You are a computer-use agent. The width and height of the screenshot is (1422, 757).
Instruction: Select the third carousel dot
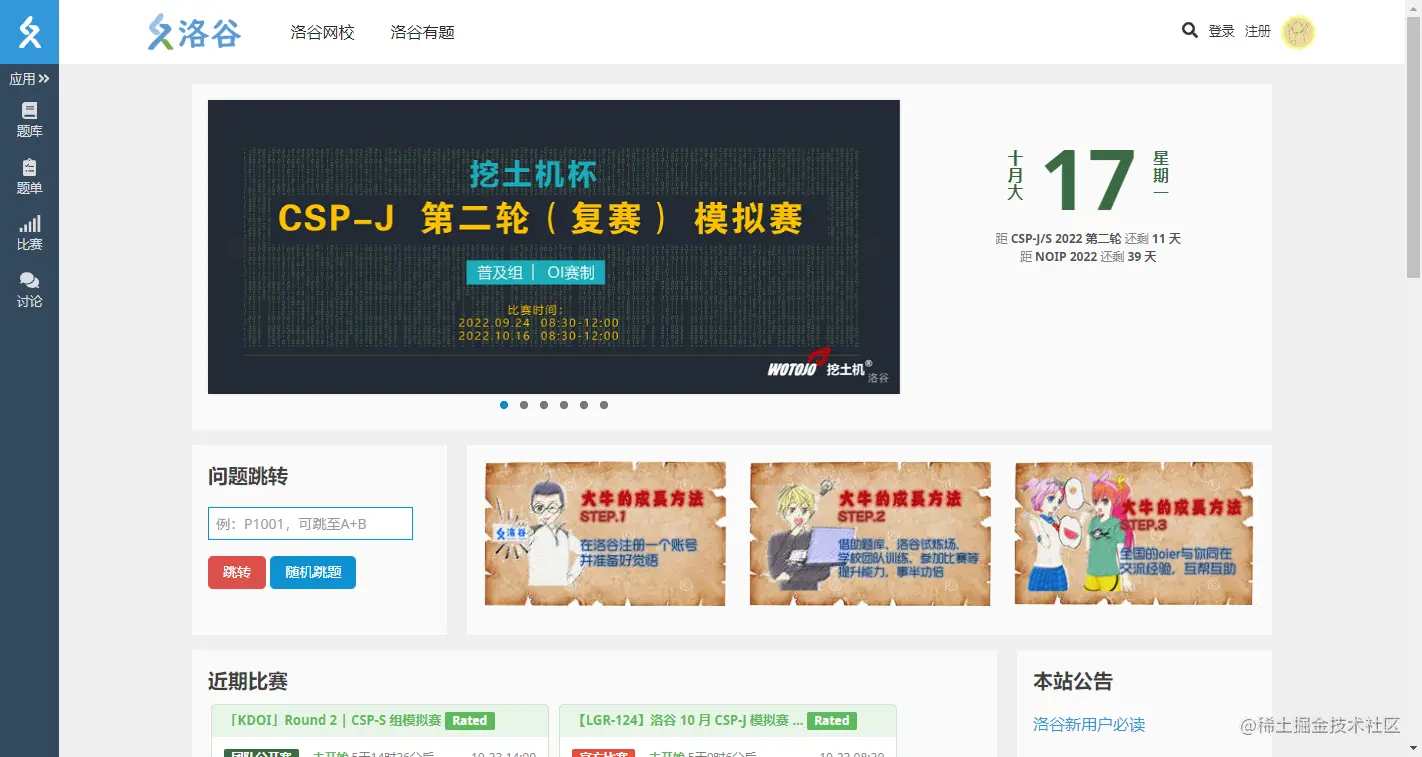coord(544,405)
